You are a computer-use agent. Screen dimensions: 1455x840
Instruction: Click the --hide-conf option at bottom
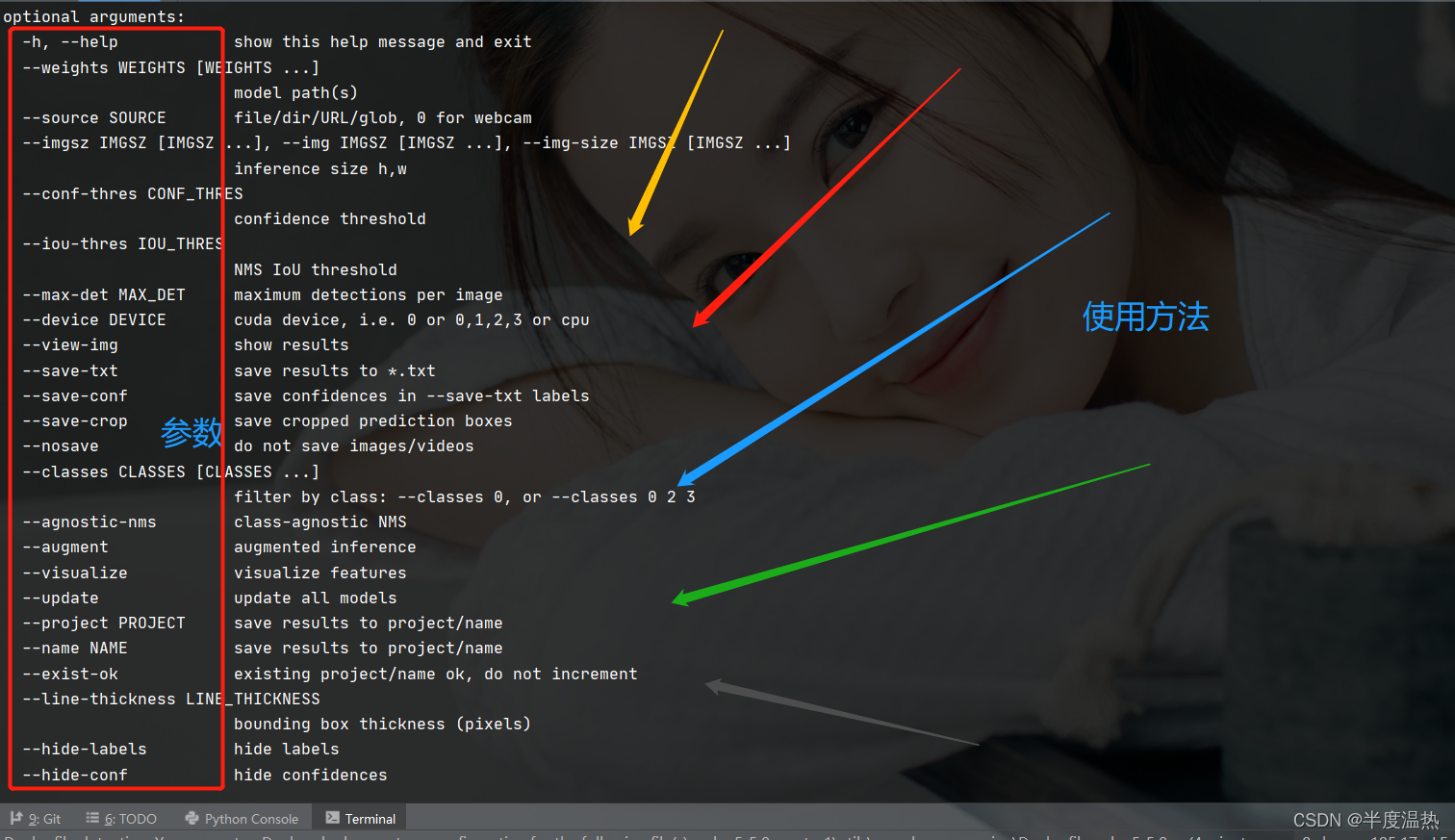[x=75, y=775]
